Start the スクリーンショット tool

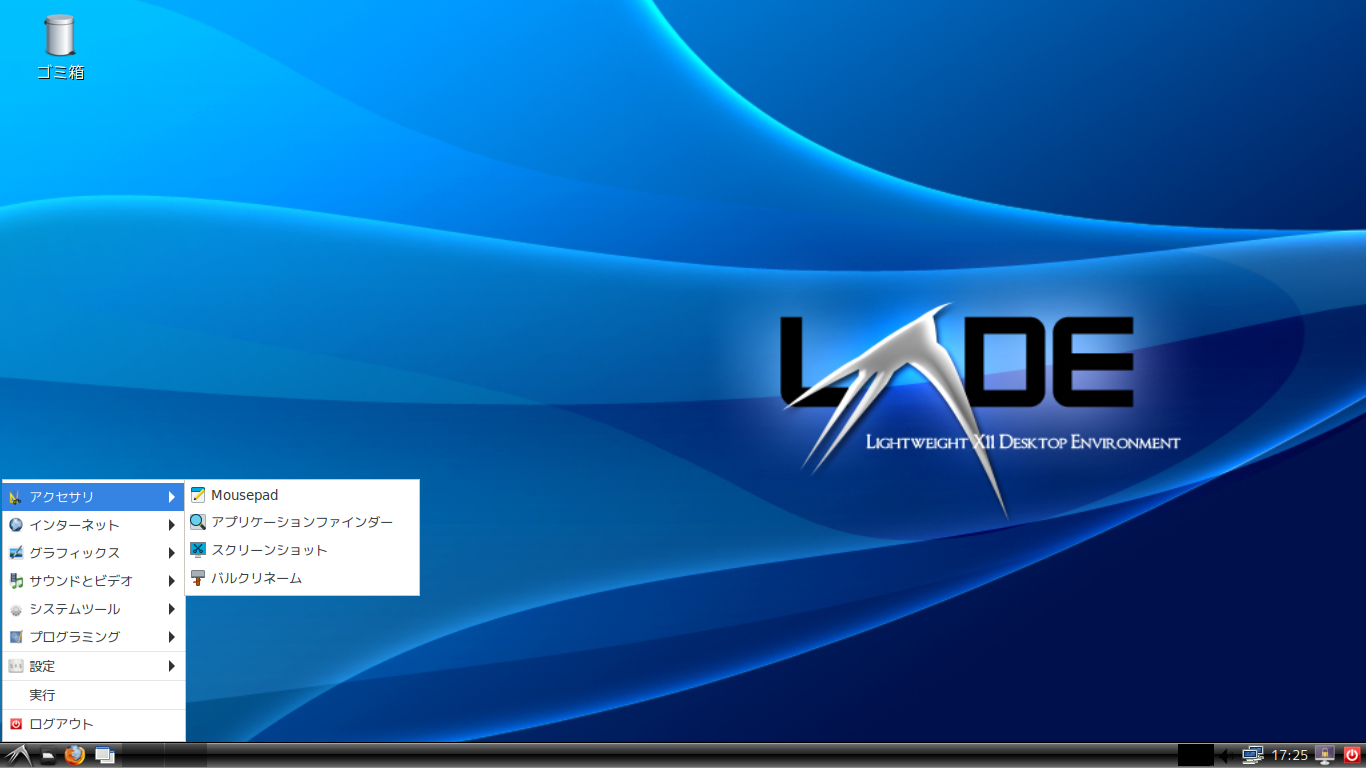302,550
